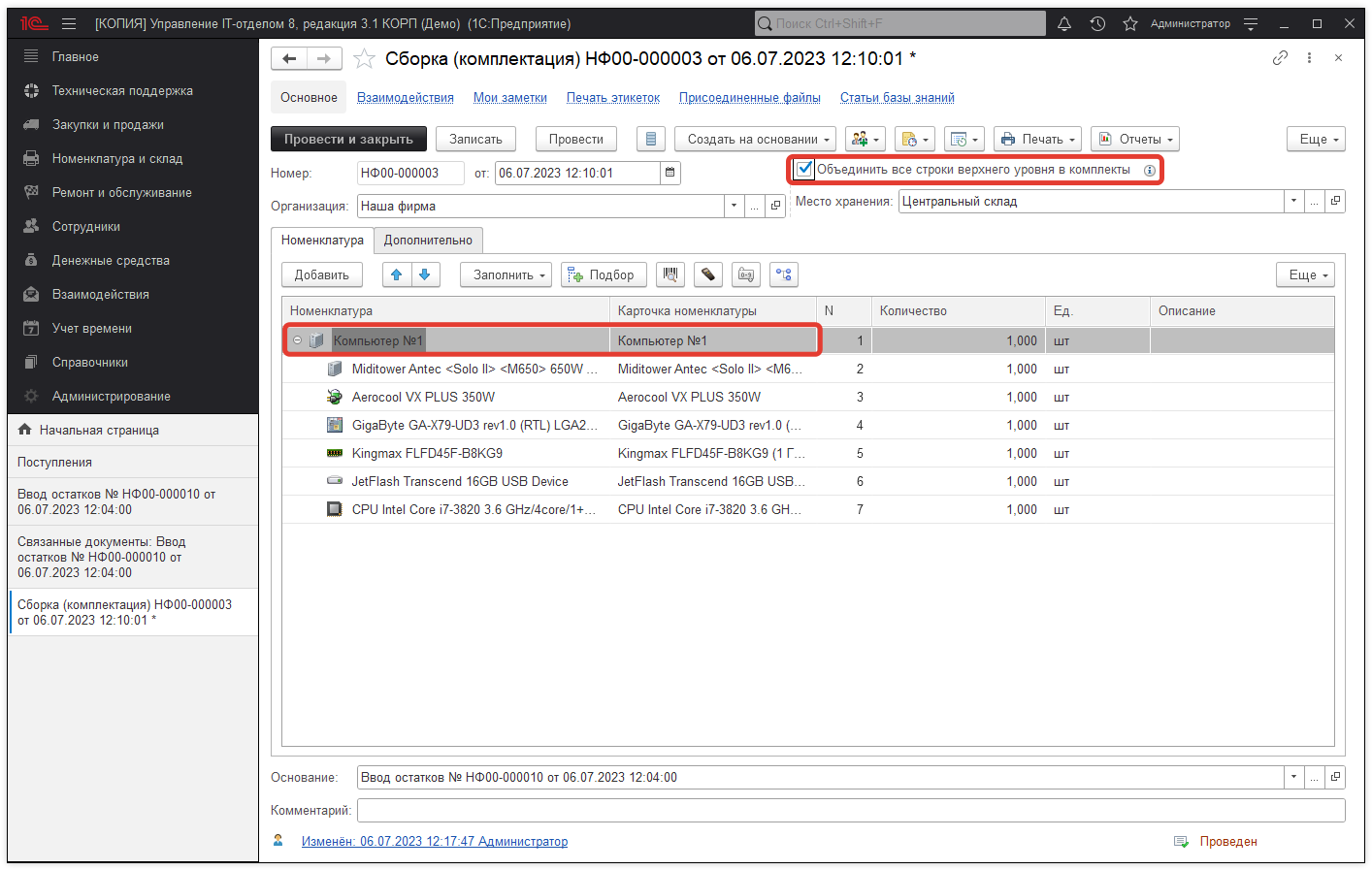Open the 'Присоединенные файлы' link
The width and height of the screenshot is (1372, 870).
[x=749, y=98]
